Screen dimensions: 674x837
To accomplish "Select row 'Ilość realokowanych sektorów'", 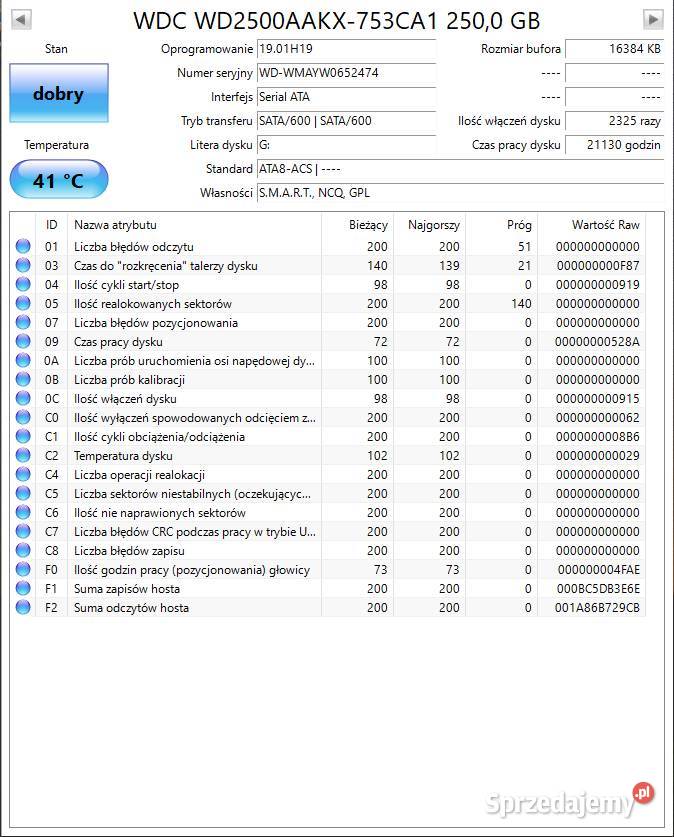I will pyautogui.click(x=328, y=303).
